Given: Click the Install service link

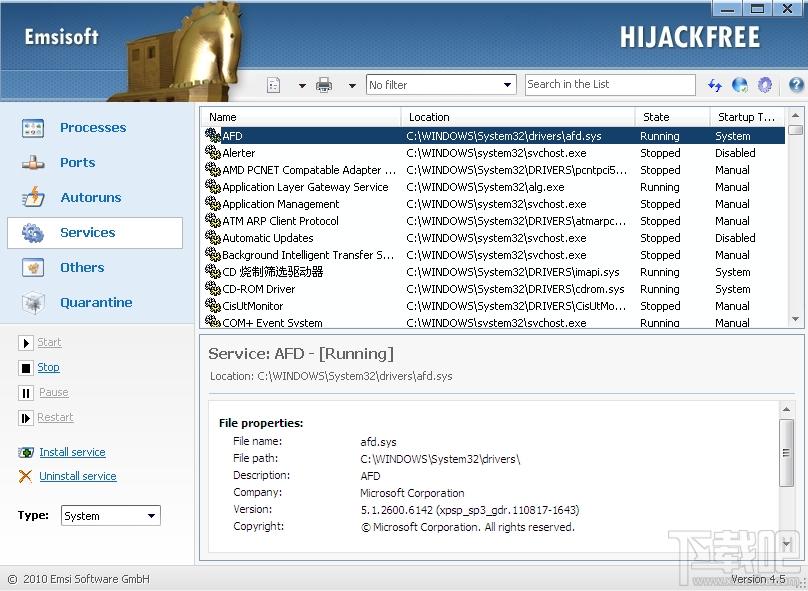Looking at the screenshot, I should click(x=72, y=452).
